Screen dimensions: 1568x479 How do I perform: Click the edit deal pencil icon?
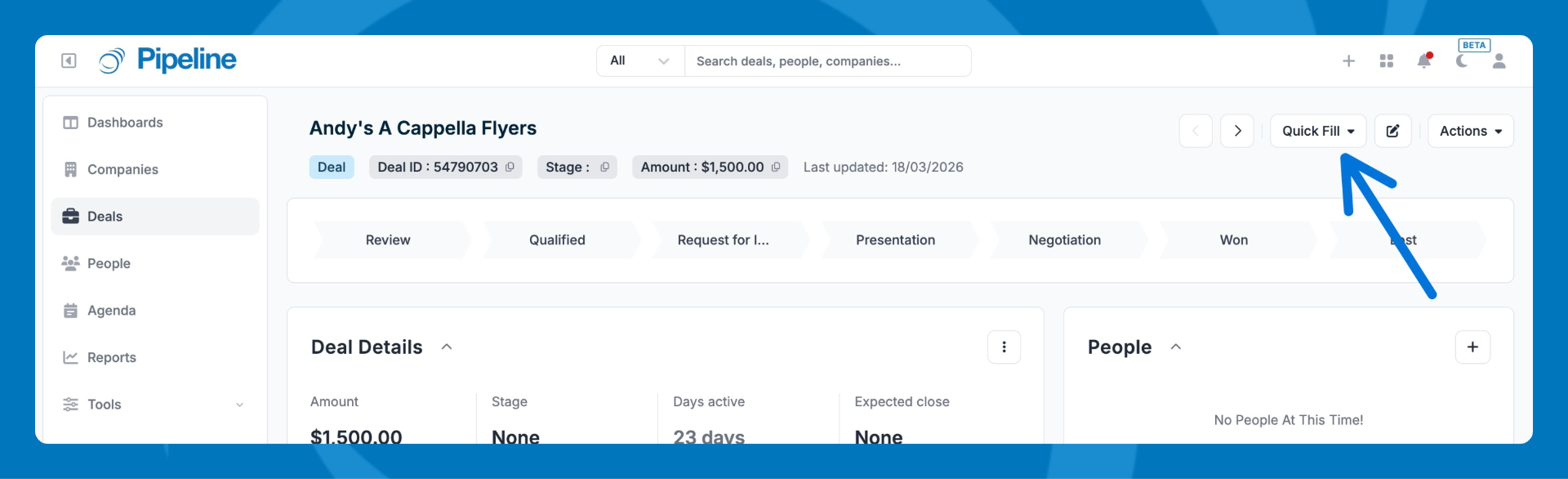click(1392, 131)
